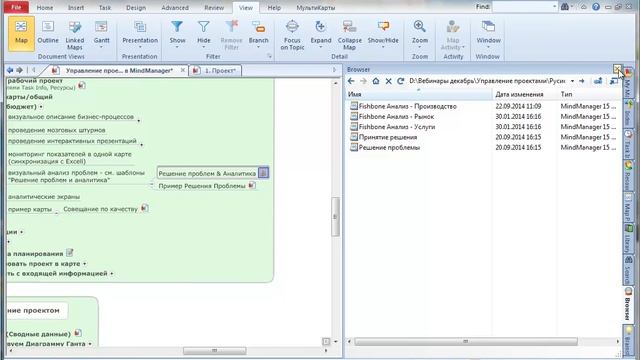Refresh the Browser pane
Image resolution: width=640 pixels, height=360 pixels.
point(401,81)
